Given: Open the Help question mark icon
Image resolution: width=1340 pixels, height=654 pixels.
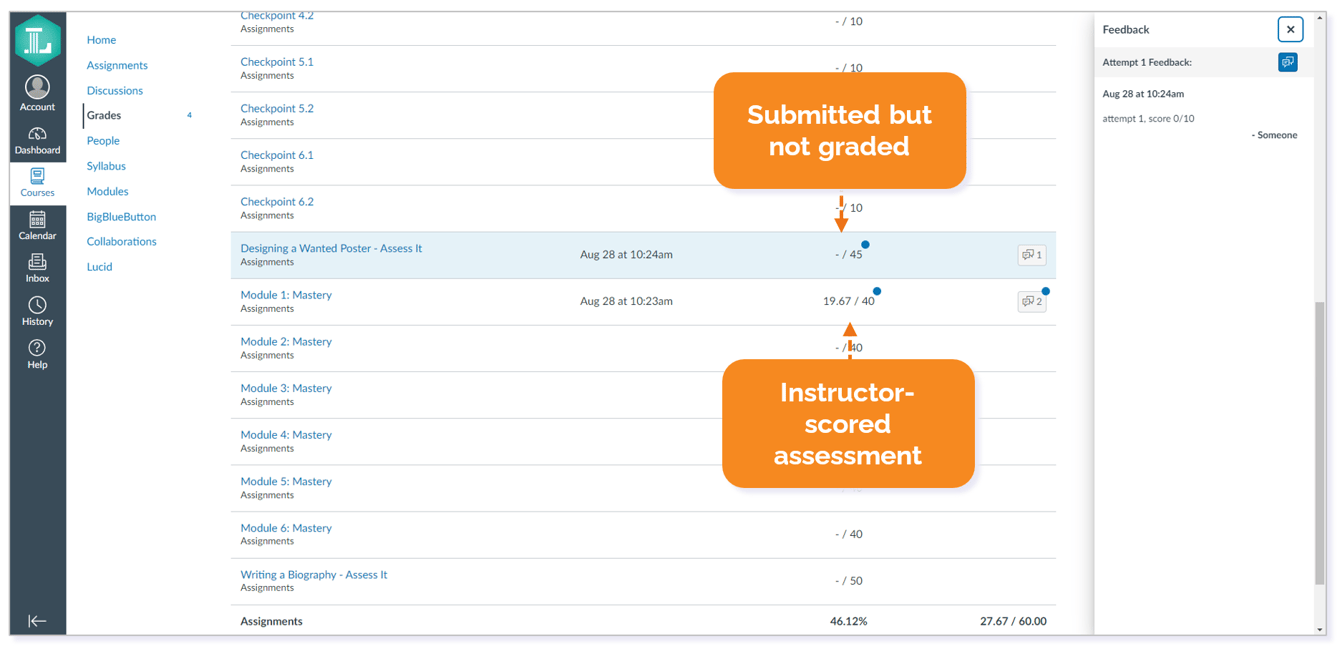Looking at the screenshot, I should 37,348.
